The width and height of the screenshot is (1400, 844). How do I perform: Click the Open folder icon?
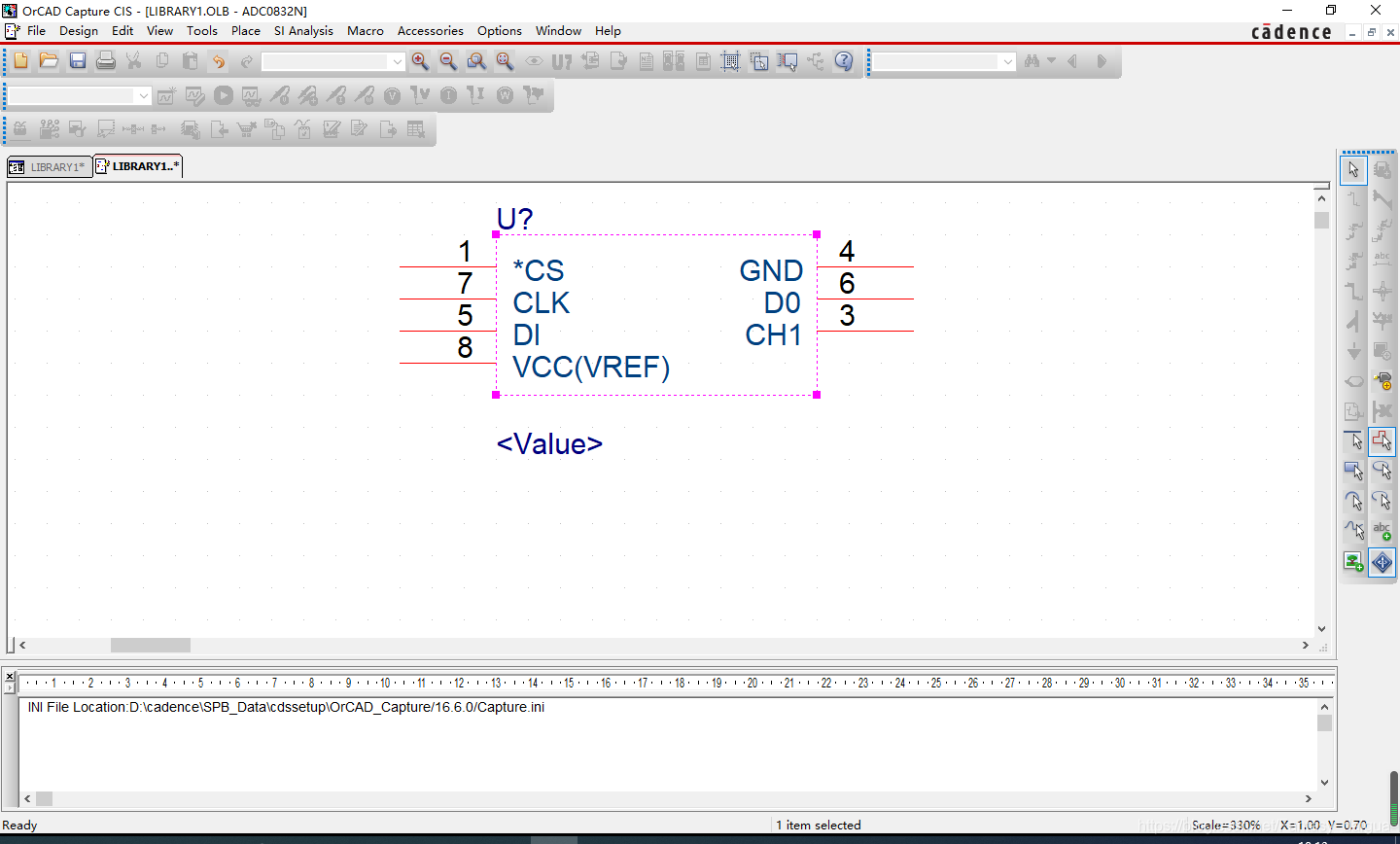(49, 61)
